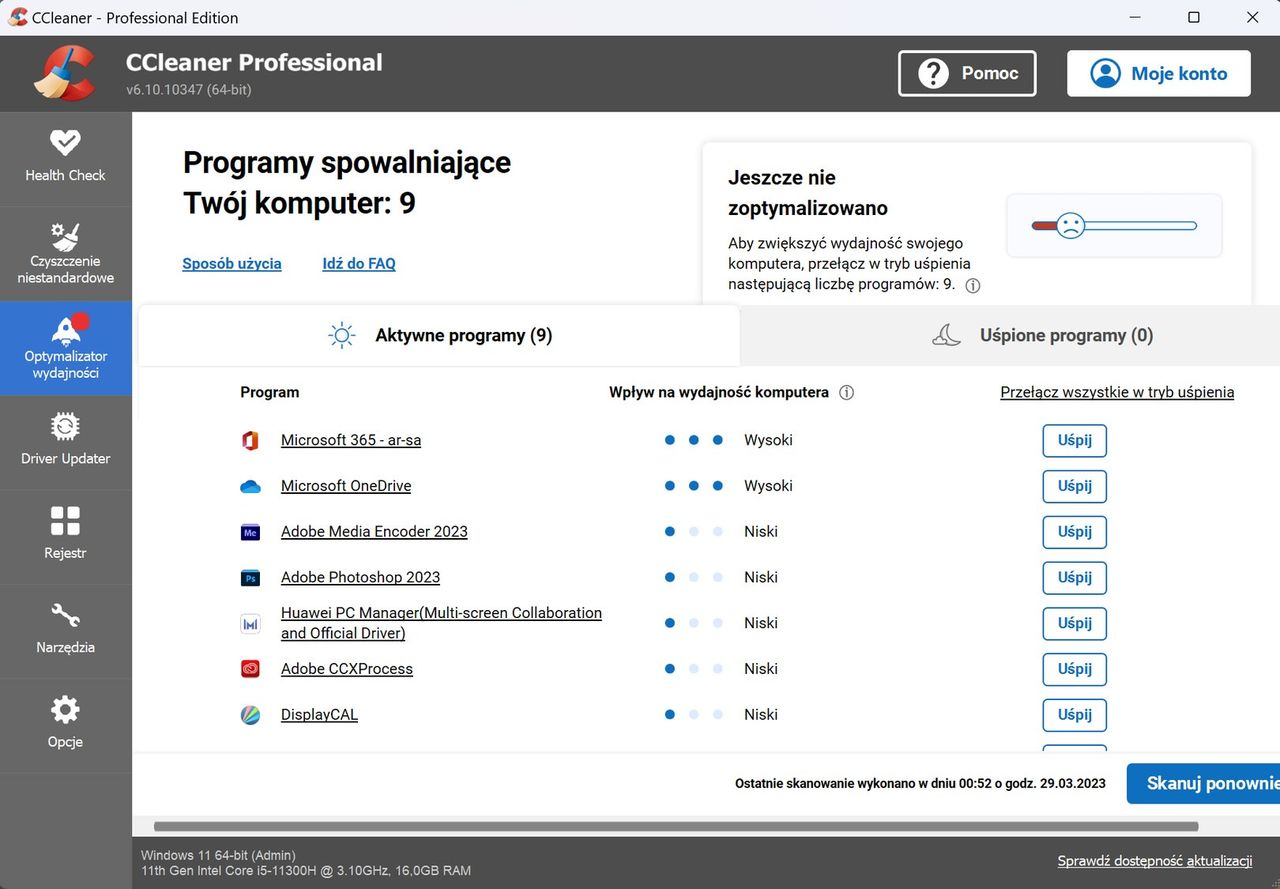Minimize the CCleaner window
Viewport: 1280px width, 889px height.
click(1135, 18)
